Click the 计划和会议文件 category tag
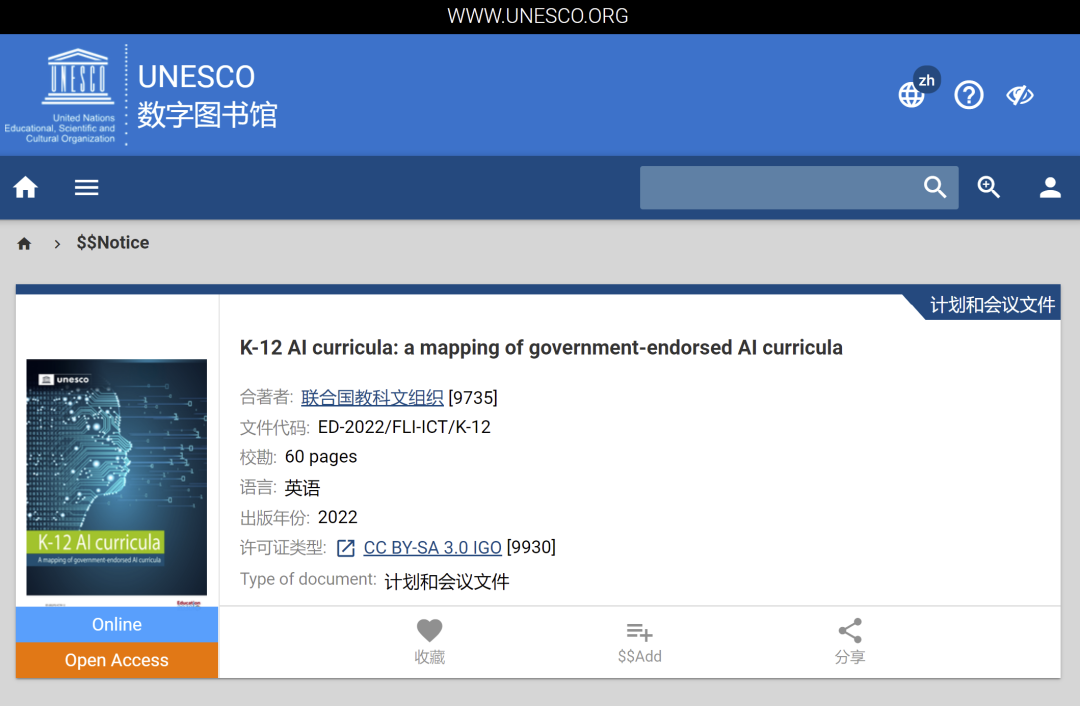 click(x=992, y=305)
